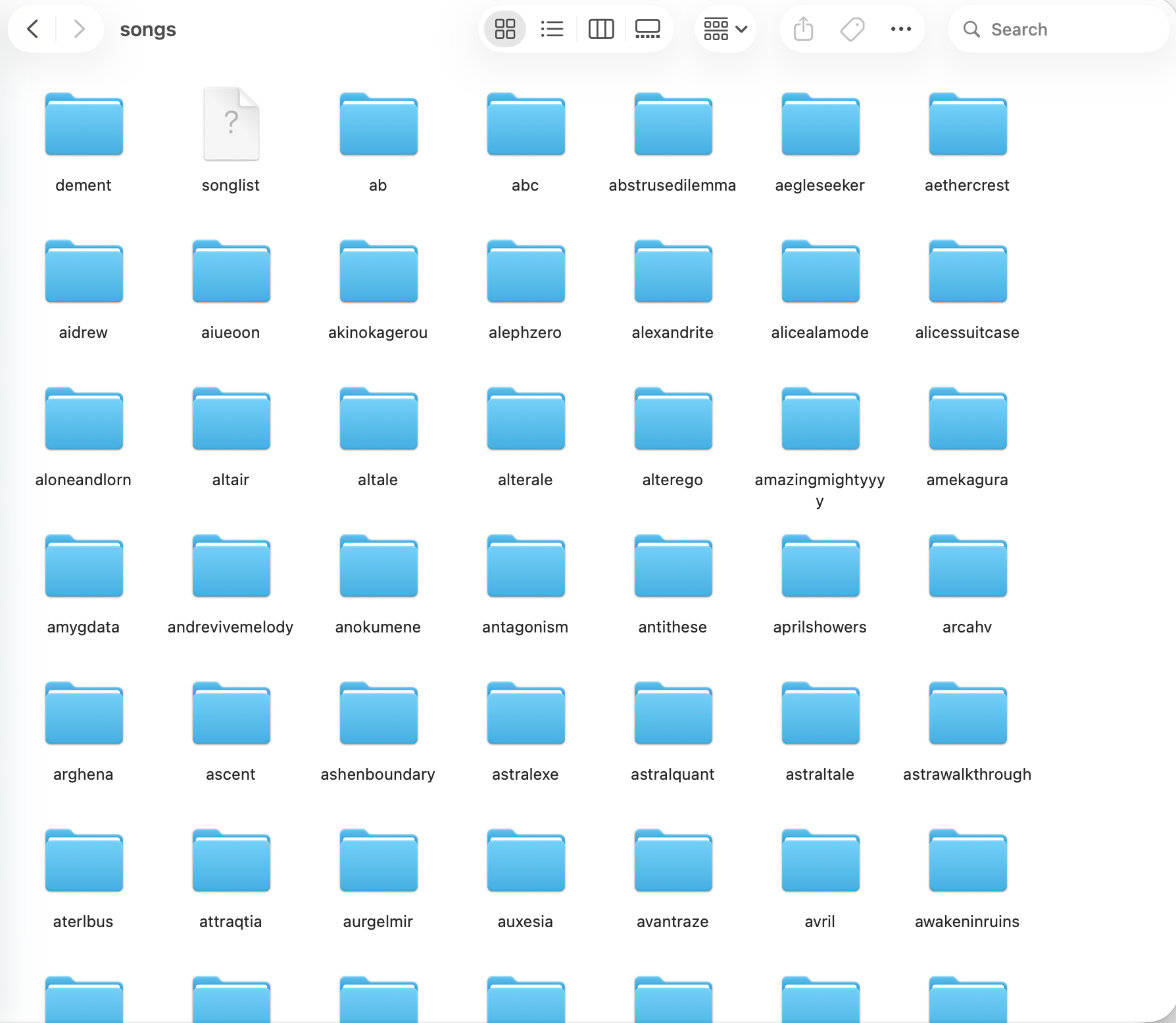Select the alicessuitcase folder icon
The height and width of the screenshot is (1023, 1176).
coord(968,272)
